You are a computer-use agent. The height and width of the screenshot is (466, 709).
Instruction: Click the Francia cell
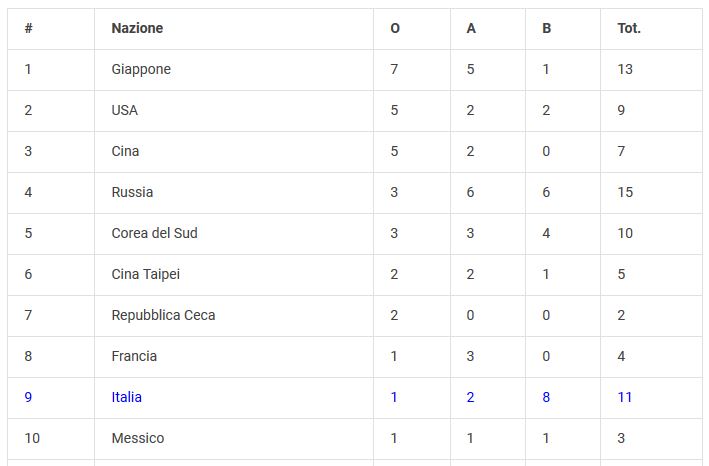coord(134,356)
